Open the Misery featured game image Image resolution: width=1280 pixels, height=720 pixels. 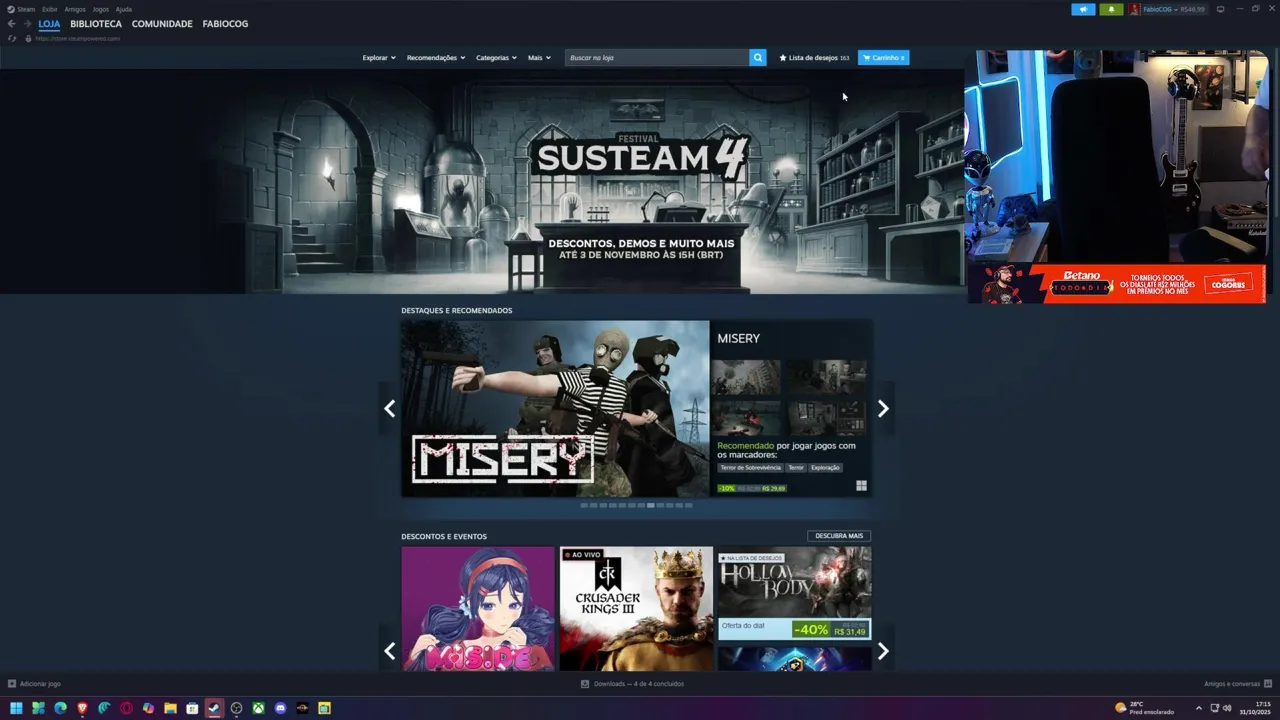[555, 408]
